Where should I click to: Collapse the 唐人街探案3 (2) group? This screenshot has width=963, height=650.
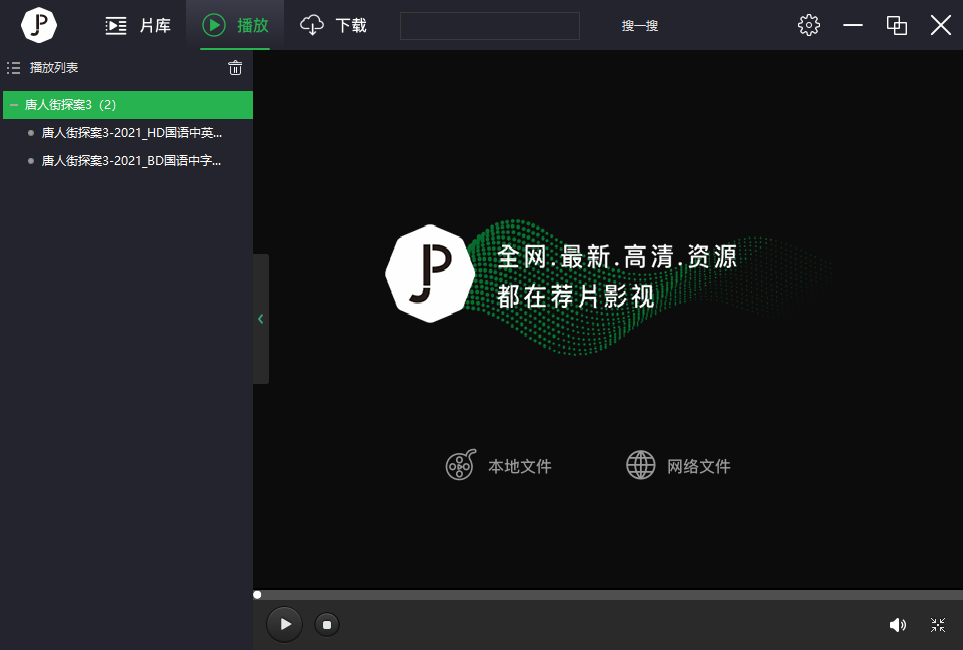(x=14, y=105)
